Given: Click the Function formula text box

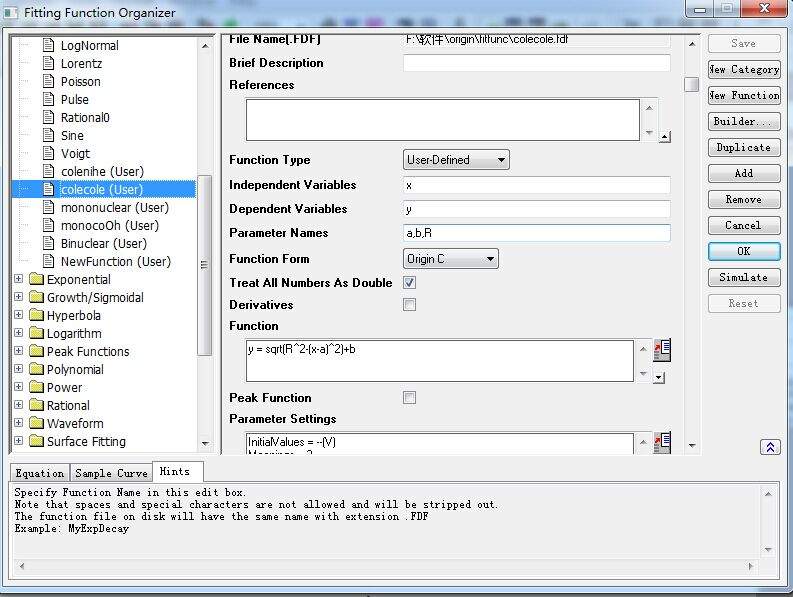Looking at the screenshot, I should coord(439,361).
